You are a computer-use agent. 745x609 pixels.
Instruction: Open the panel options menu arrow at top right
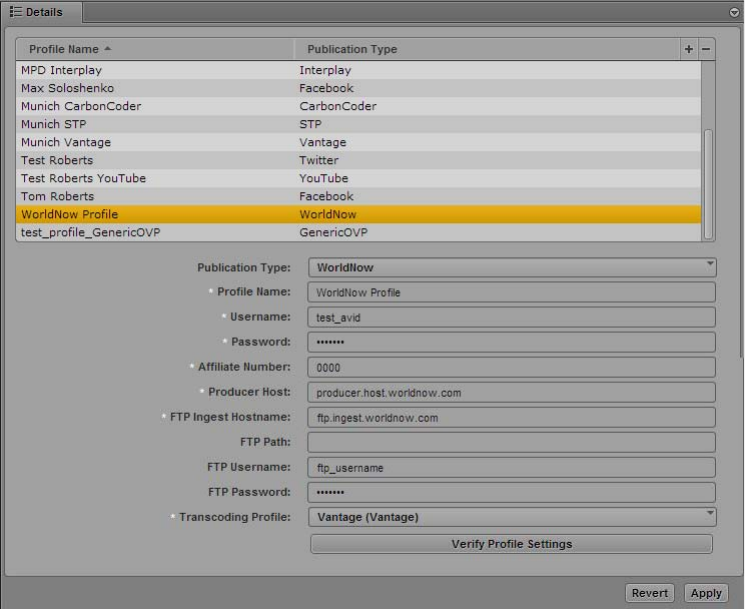pos(734,12)
